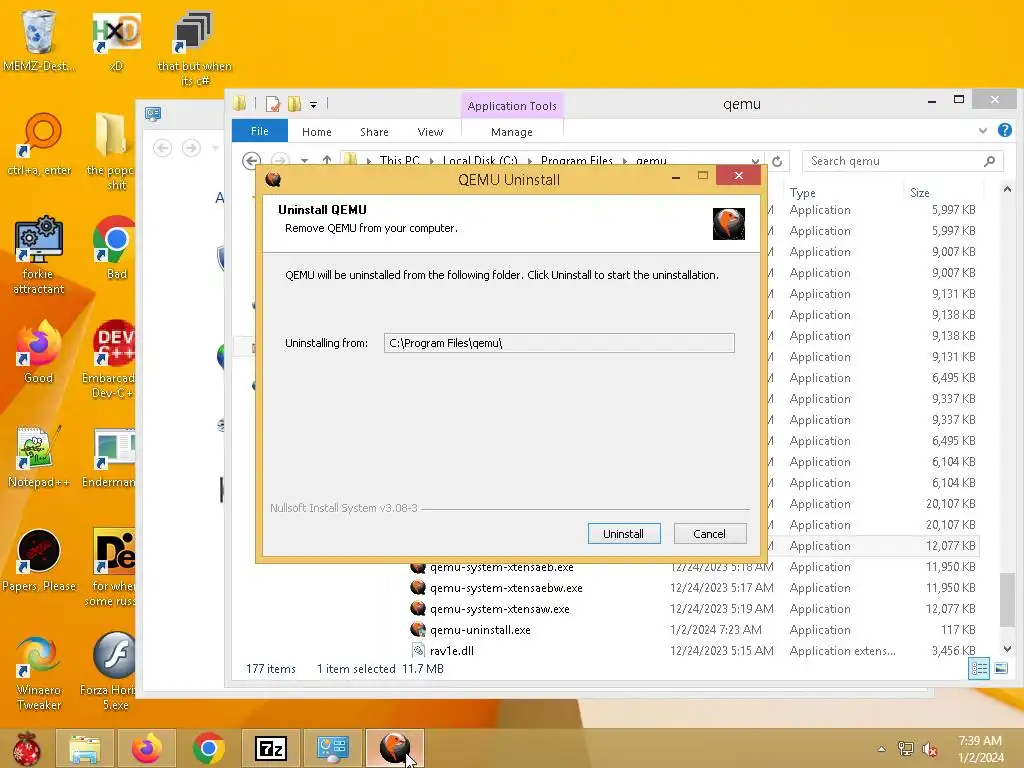Select the Winaero Tweaker desktop shortcut
The width and height of the screenshot is (1024, 768).
(x=39, y=671)
